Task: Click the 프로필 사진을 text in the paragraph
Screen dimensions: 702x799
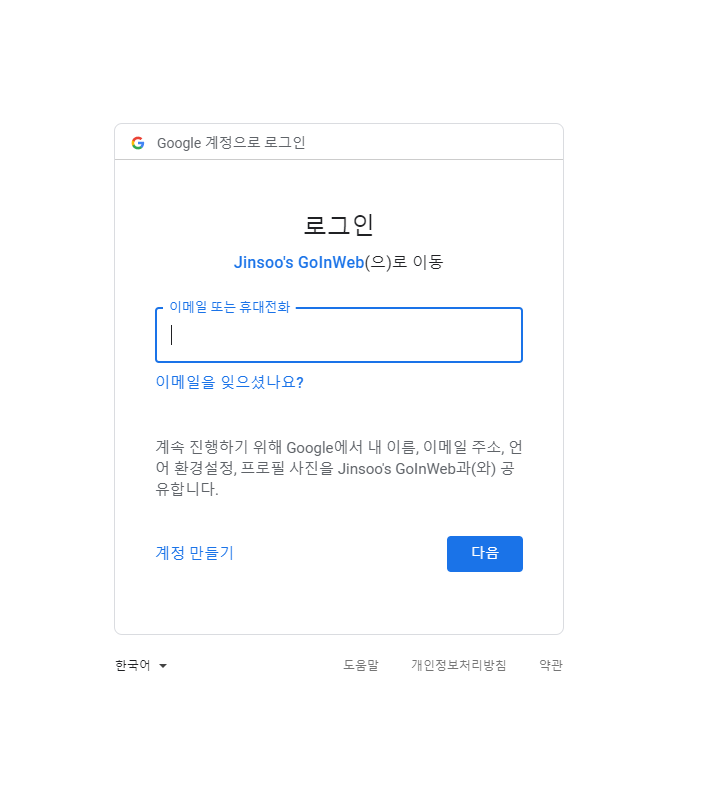Action: tap(287, 468)
